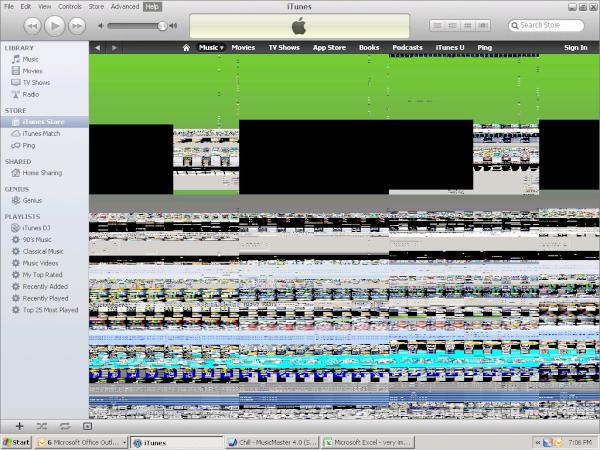
Task: Toggle the artwork viewer button
Action: coord(87,426)
